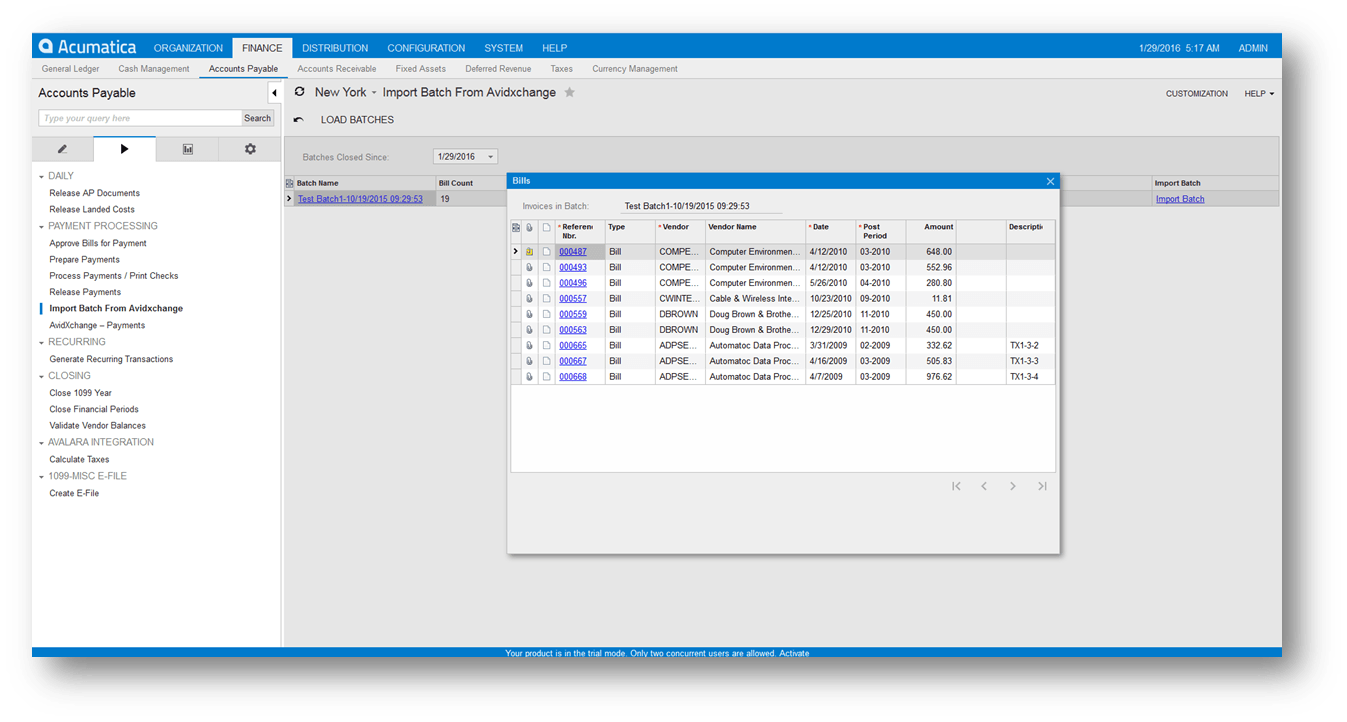Open Process Payments / Print Checks
The height and width of the screenshot is (722, 1347).
(114, 276)
